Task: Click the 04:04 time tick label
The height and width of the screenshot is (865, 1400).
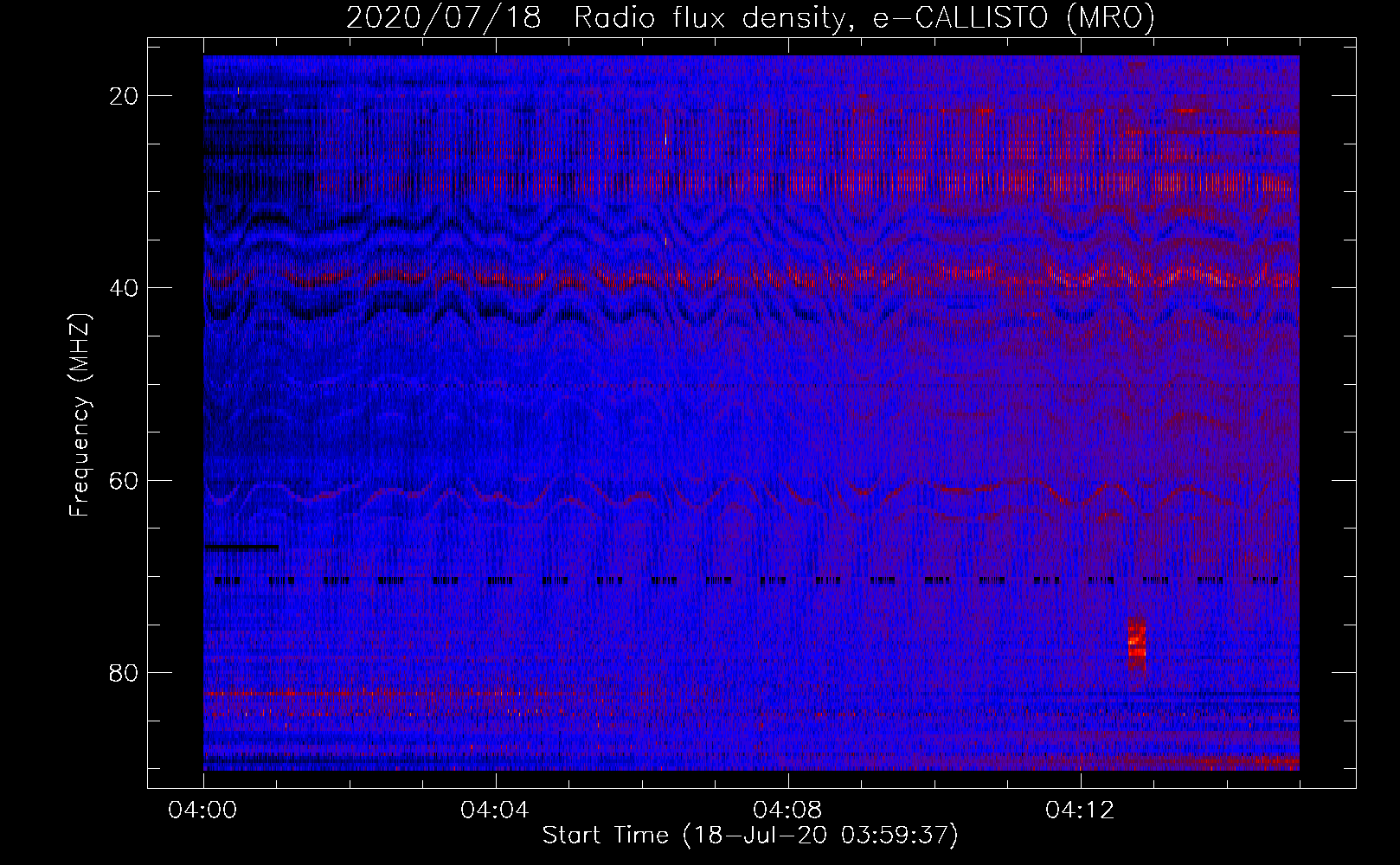Action: 496,811
